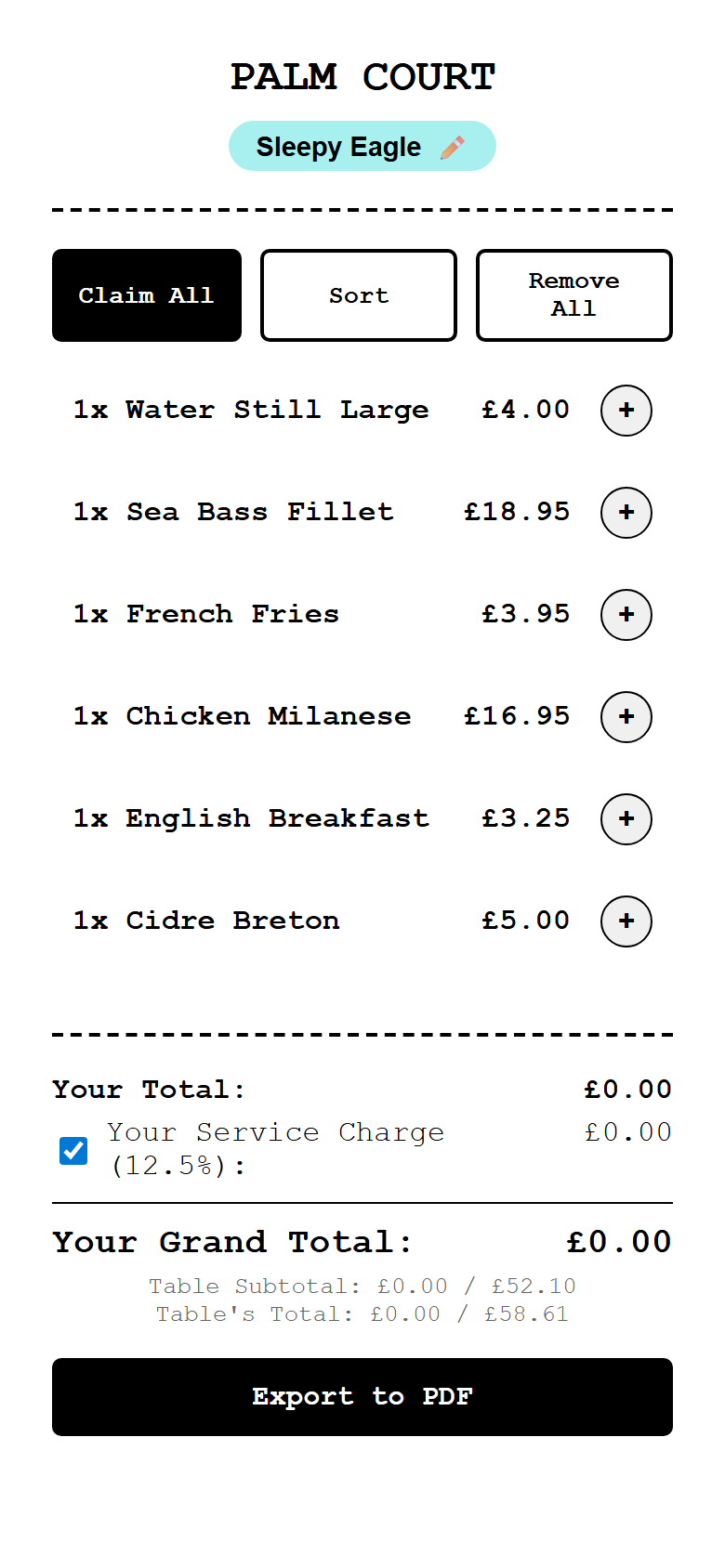
Task: Tap plus icon next to English Breakfast
Action: [626, 819]
